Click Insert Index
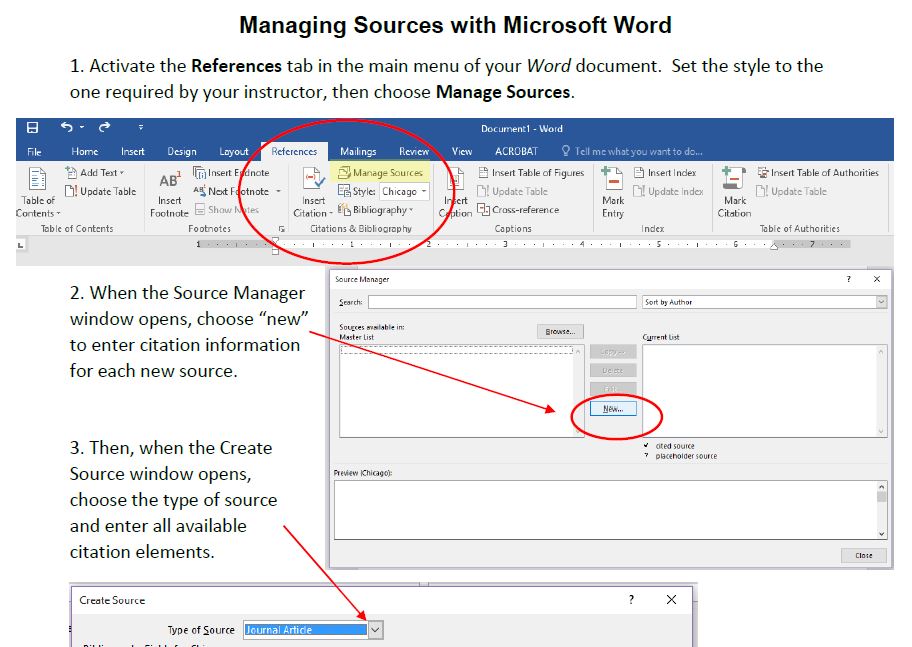The height and width of the screenshot is (647, 912). (665, 173)
